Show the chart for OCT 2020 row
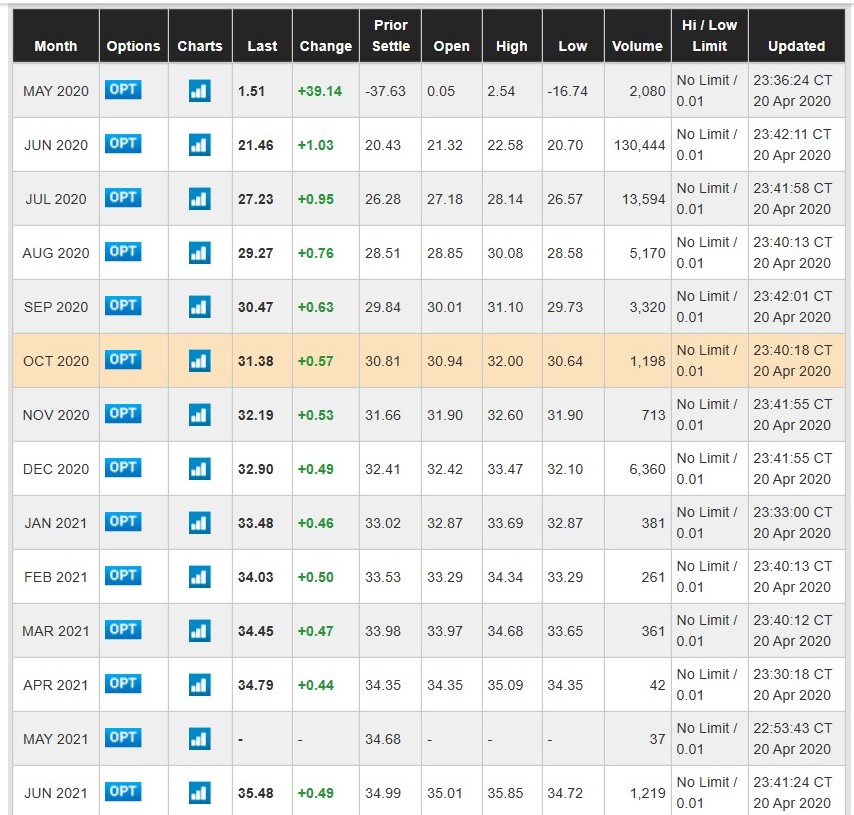Image resolution: width=854 pixels, height=815 pixels. click(x=200, y=361)
